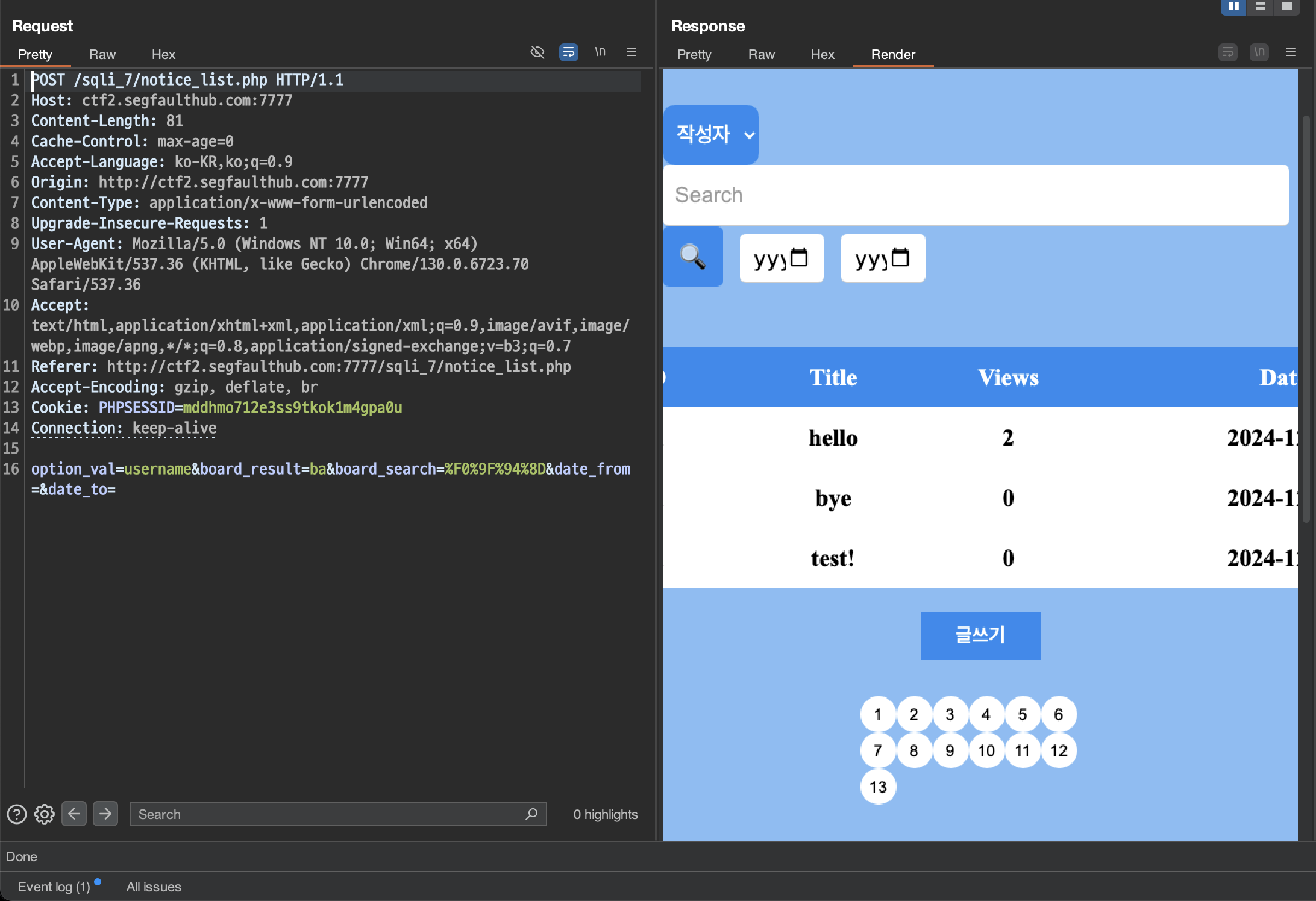Viewport: 1316px width, 901px height.
Task: Open response panel hamburger menu
Action: tap(1290, 52)
